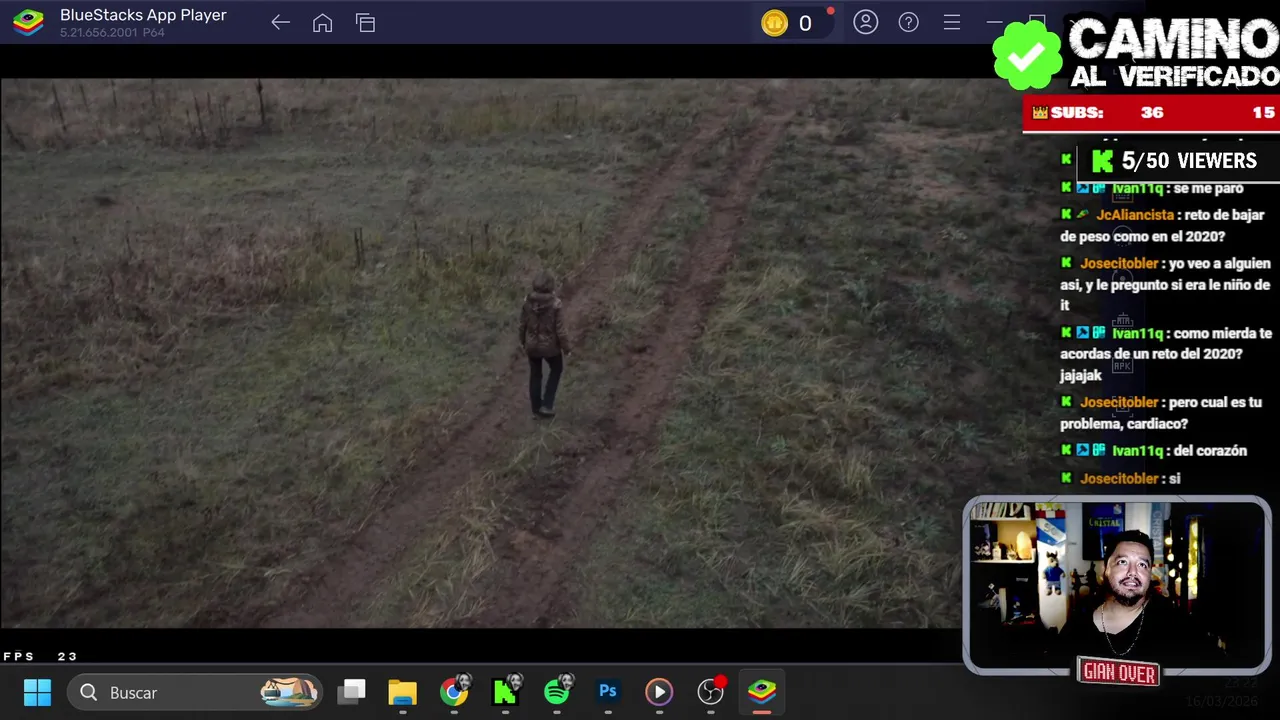Open the BlueStacks help question mark
The image size is (1280, 720).
(908, 22)
